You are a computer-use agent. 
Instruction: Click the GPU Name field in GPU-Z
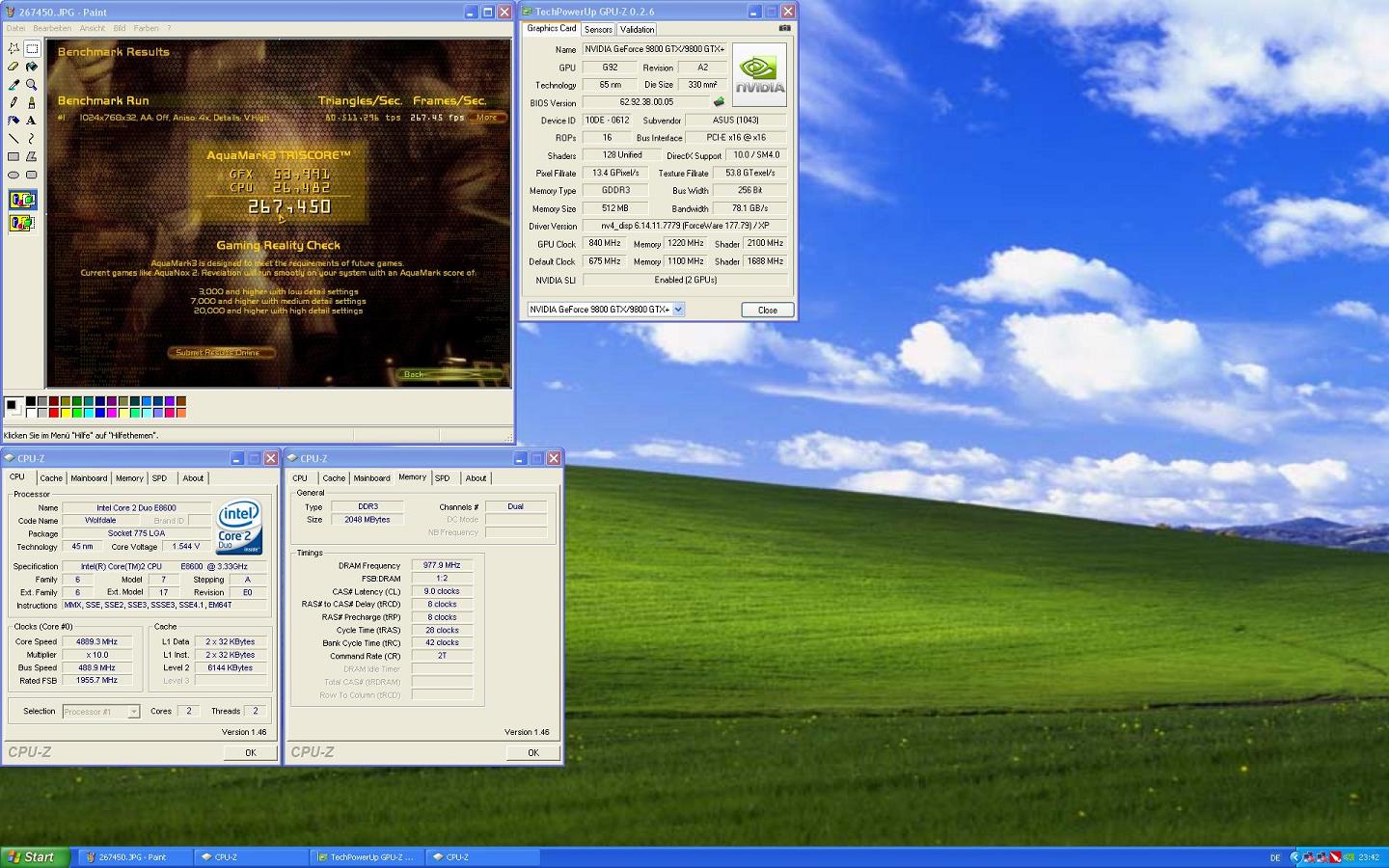click(x=655, y=49)
